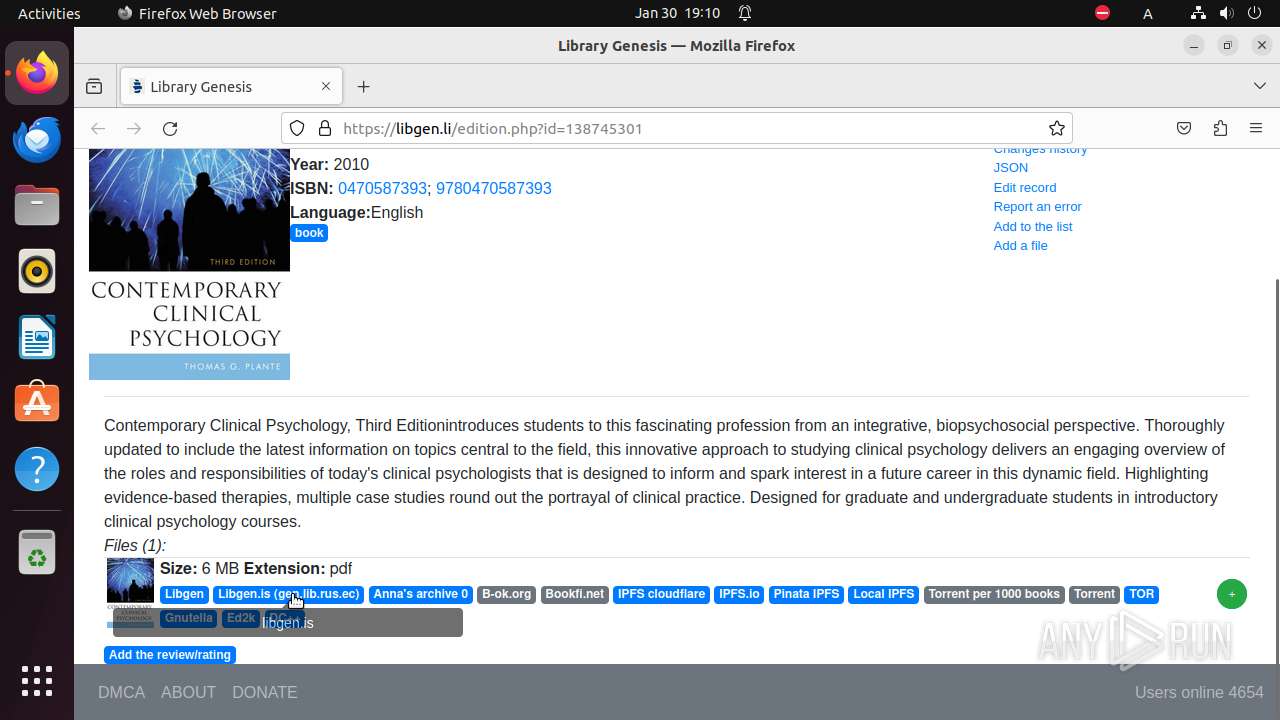Bookmark this page with star icon

click(x=1056, y=128)
